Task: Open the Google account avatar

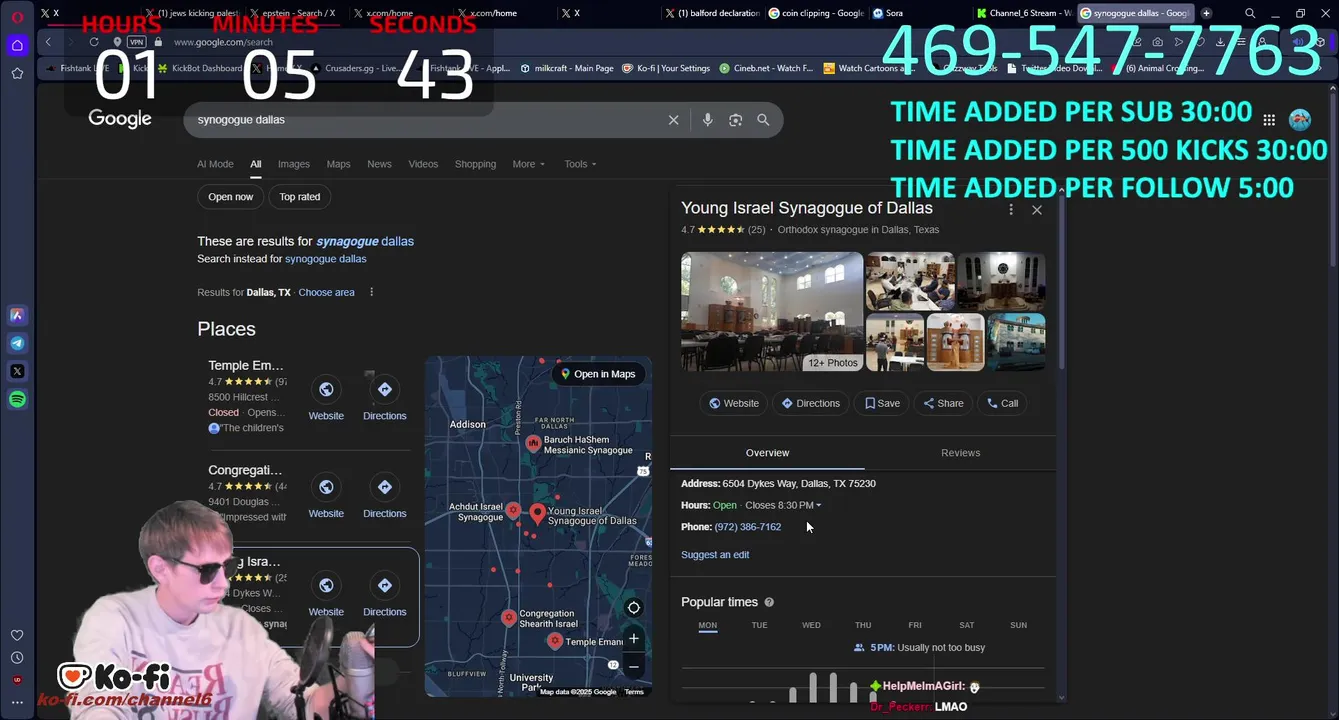Action: pyautogui.click(x=1300, y=120)
